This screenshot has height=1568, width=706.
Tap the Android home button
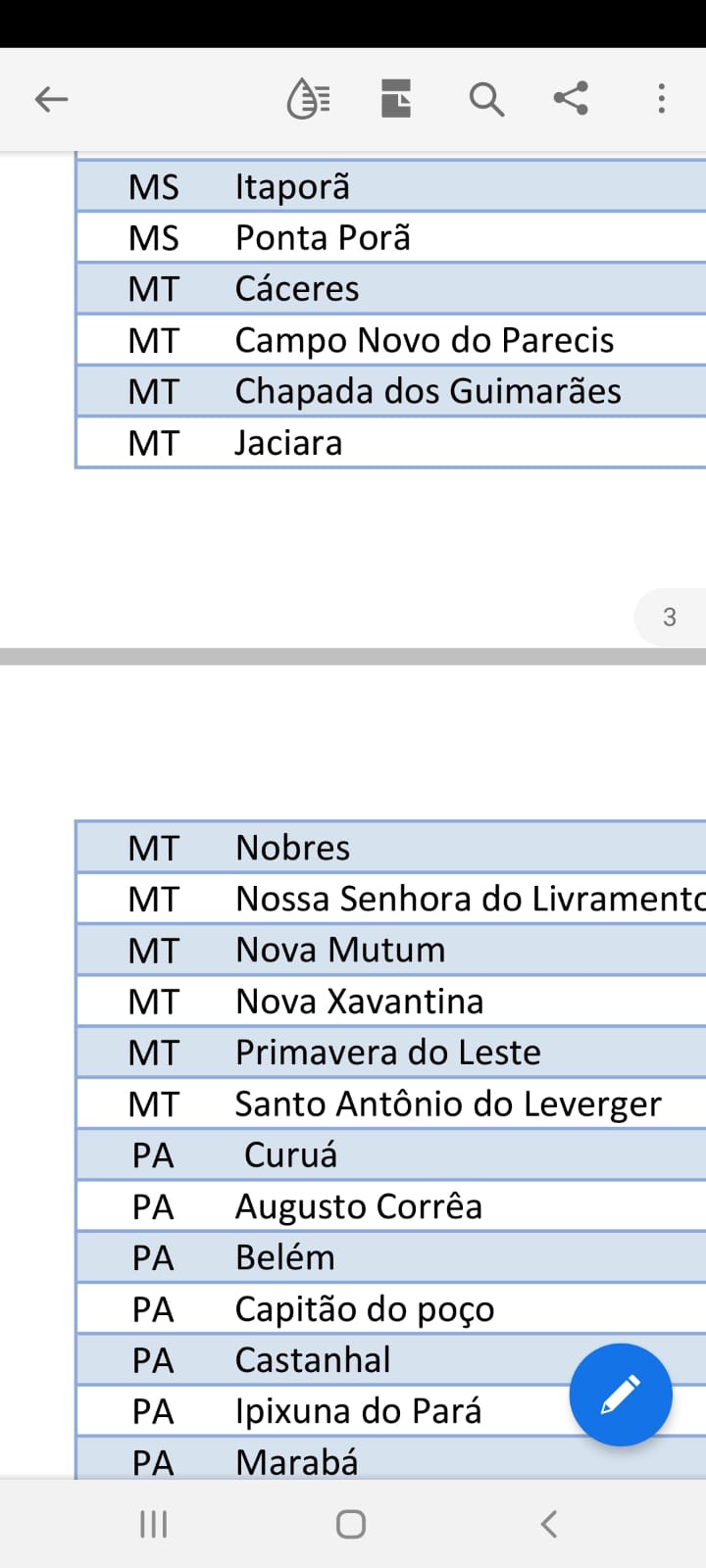(x=351, y=1524)
